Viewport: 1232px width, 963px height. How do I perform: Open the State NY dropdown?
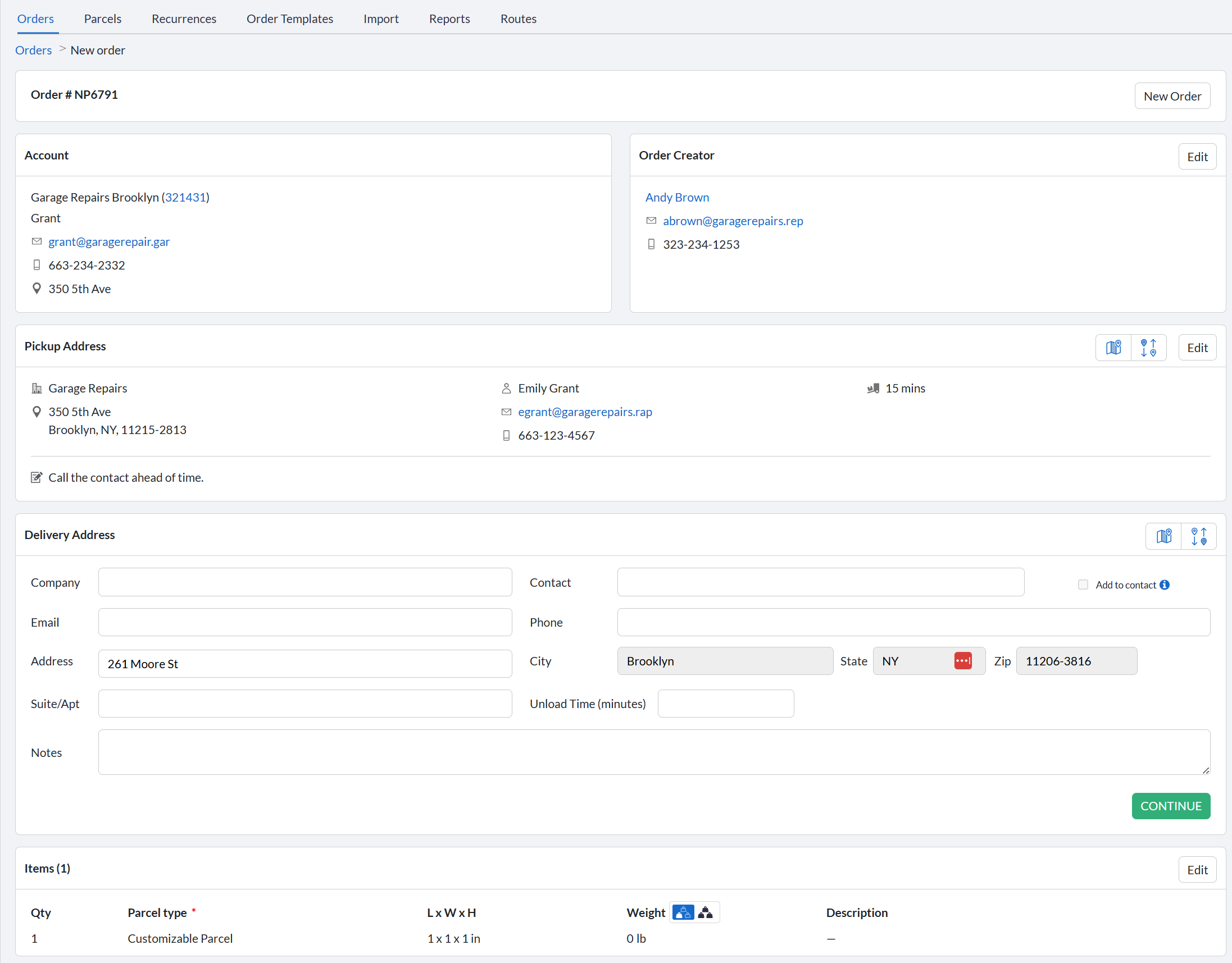pyautogui.click(x=929, y=661)
